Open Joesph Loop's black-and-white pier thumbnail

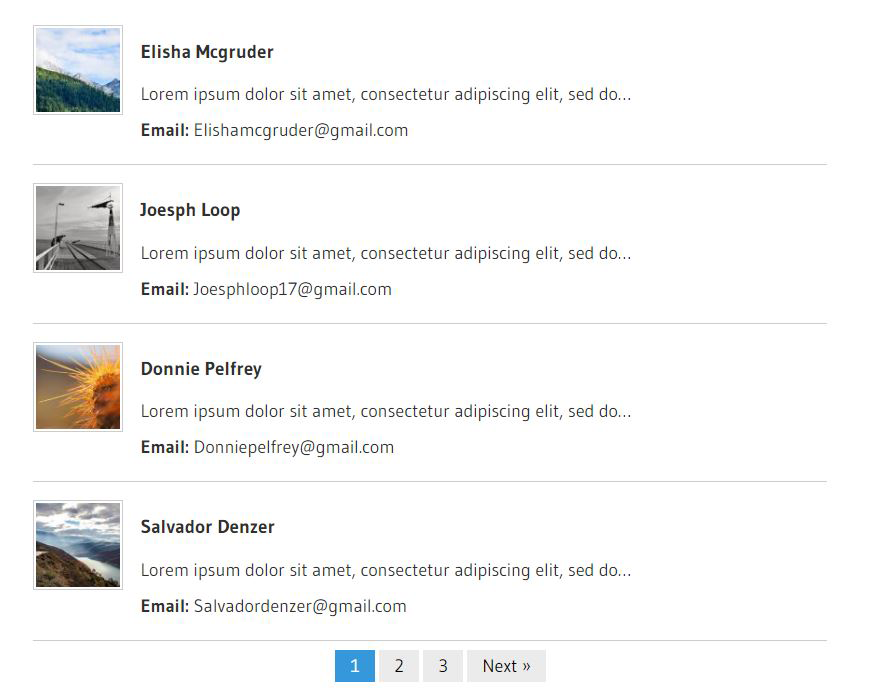pos(78,228)
